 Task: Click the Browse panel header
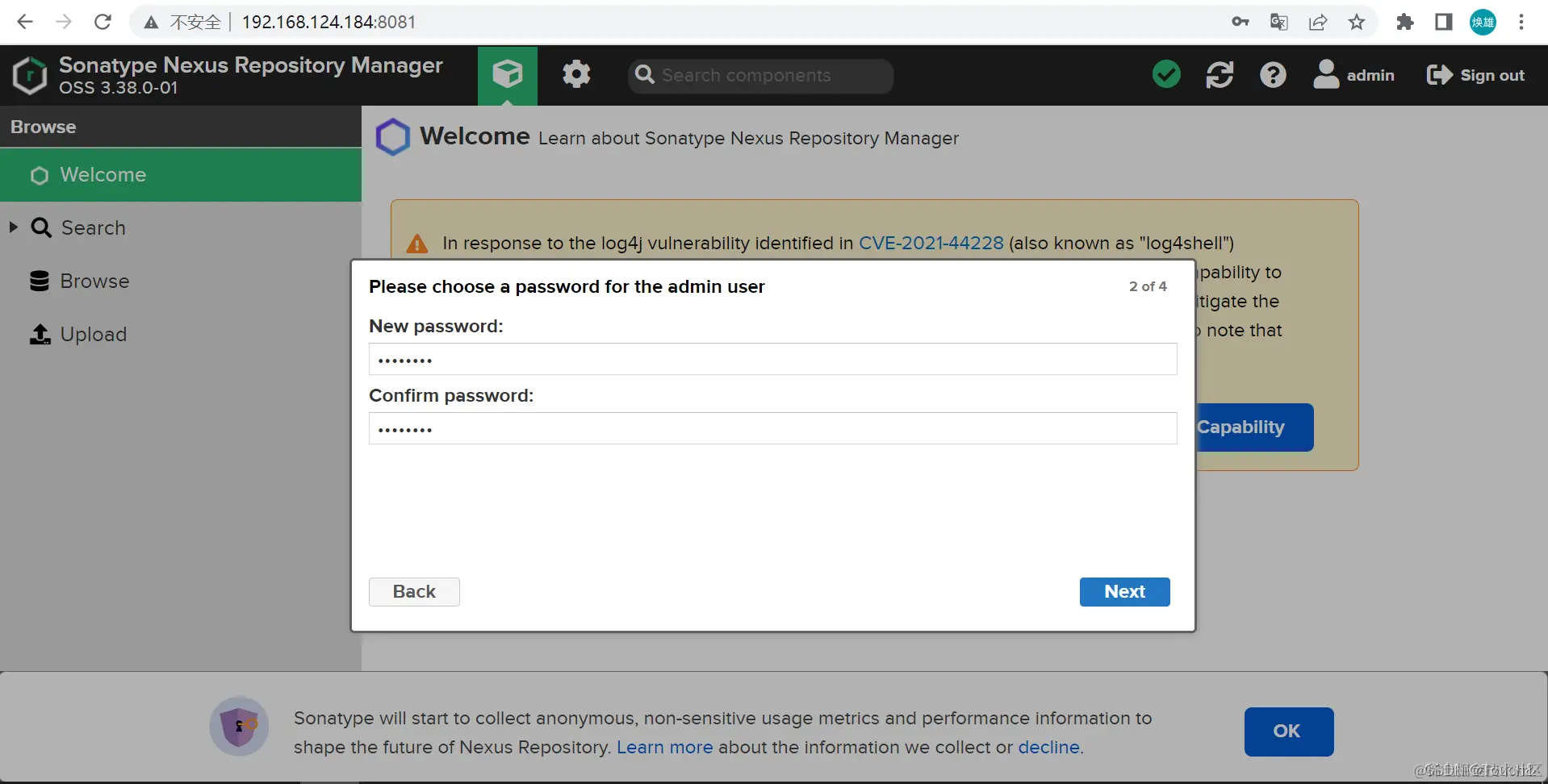181,127
